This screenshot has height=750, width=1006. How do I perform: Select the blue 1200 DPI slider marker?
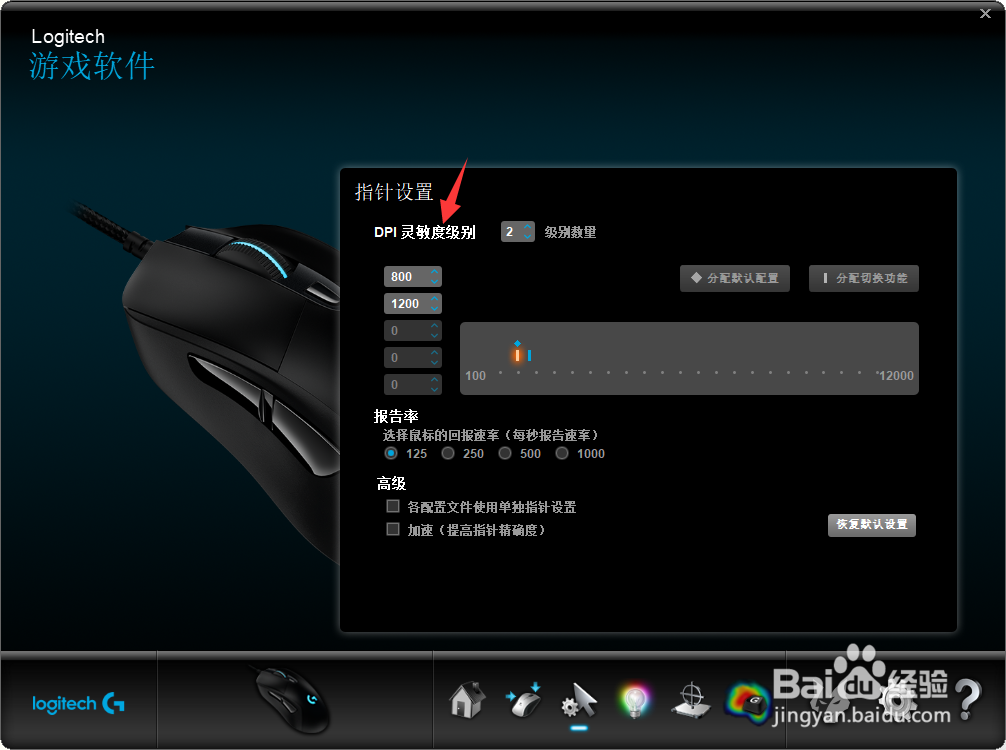point(529,355)
